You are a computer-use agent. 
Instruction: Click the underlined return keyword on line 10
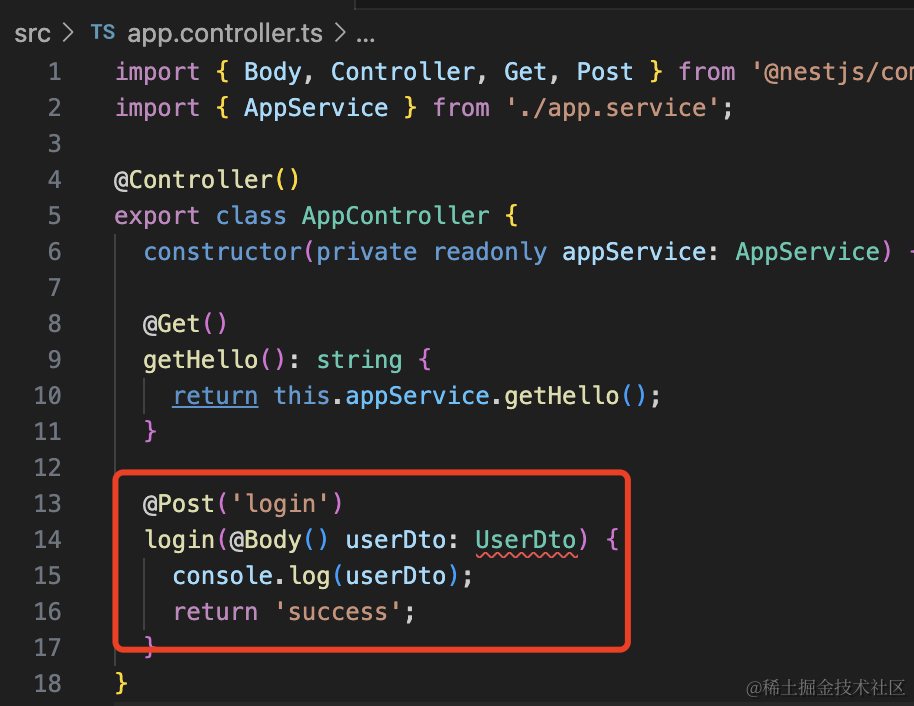coord(215,396)
